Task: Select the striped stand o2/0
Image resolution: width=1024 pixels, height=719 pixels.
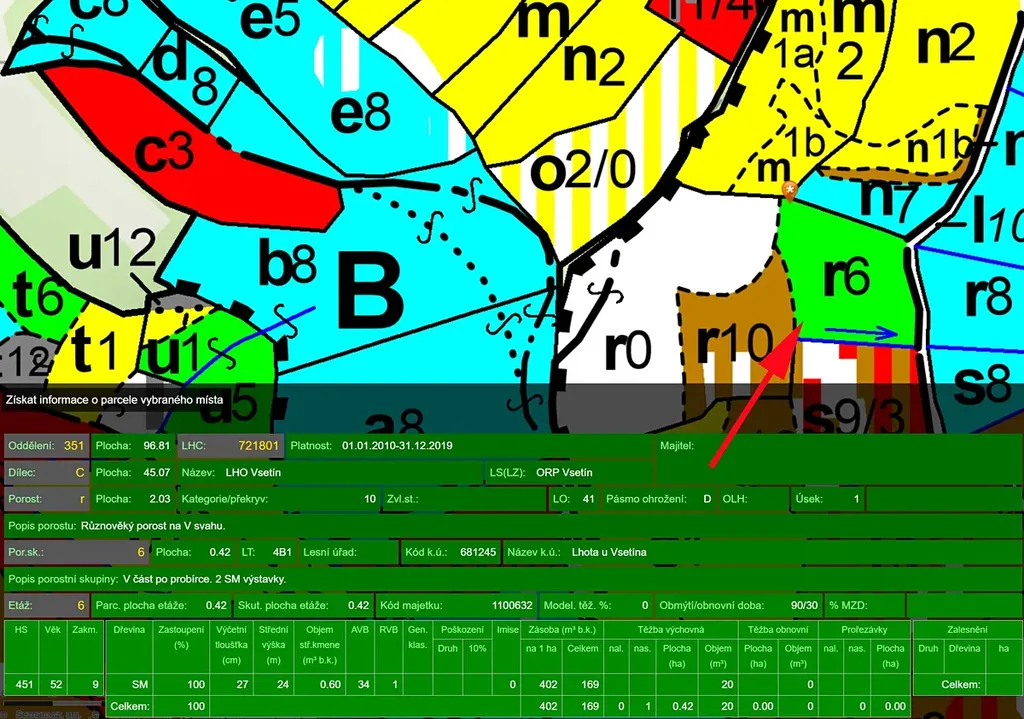Action: pos(582,172)
